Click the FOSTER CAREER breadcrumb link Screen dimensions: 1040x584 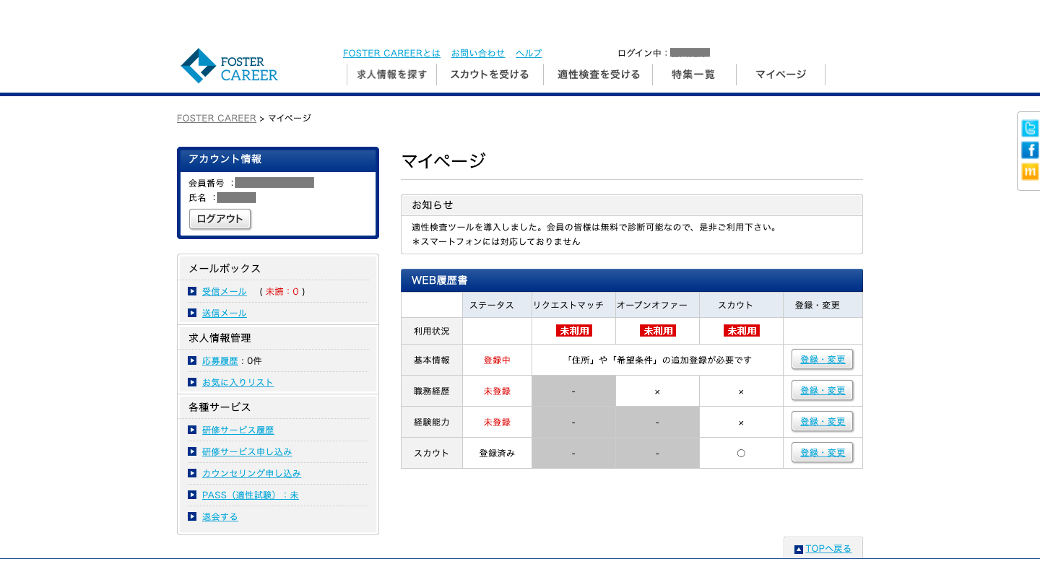(216, 118)
